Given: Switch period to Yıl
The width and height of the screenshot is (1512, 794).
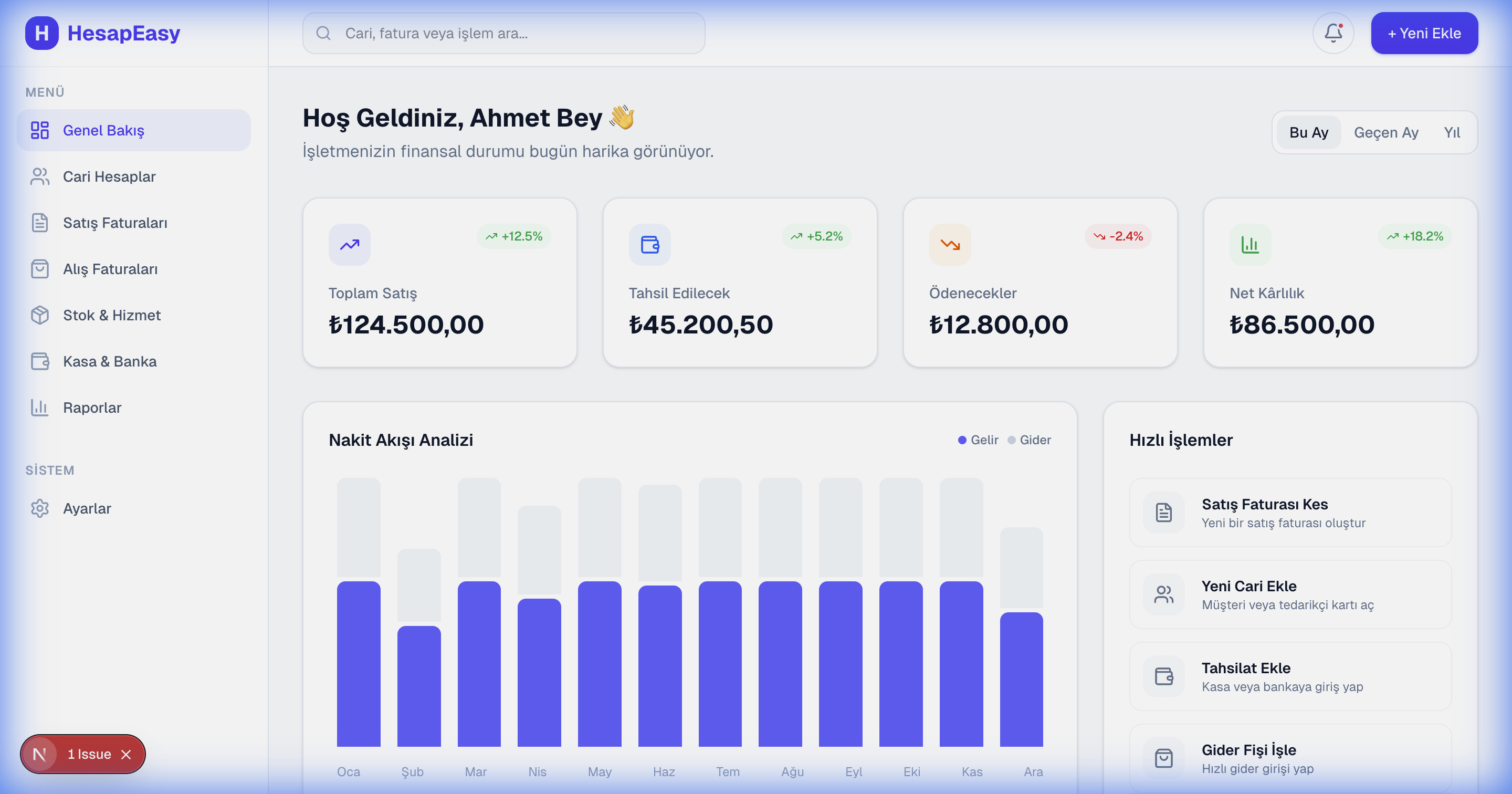Looking at the screenshot, I should 1452,132.
